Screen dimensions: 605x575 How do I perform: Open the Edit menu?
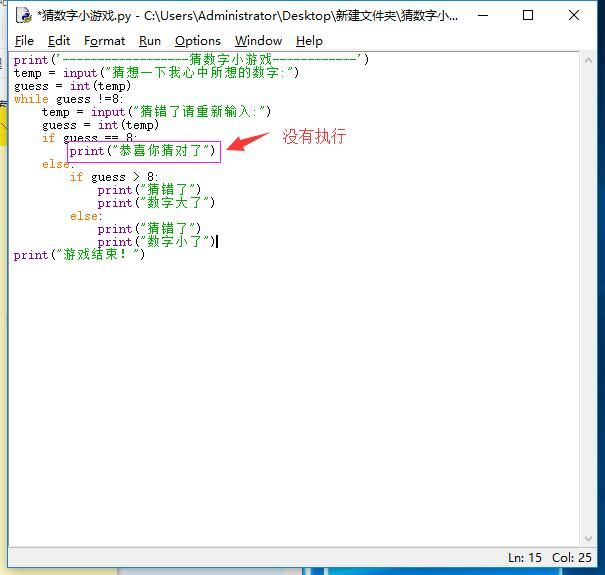click(59, 41)
